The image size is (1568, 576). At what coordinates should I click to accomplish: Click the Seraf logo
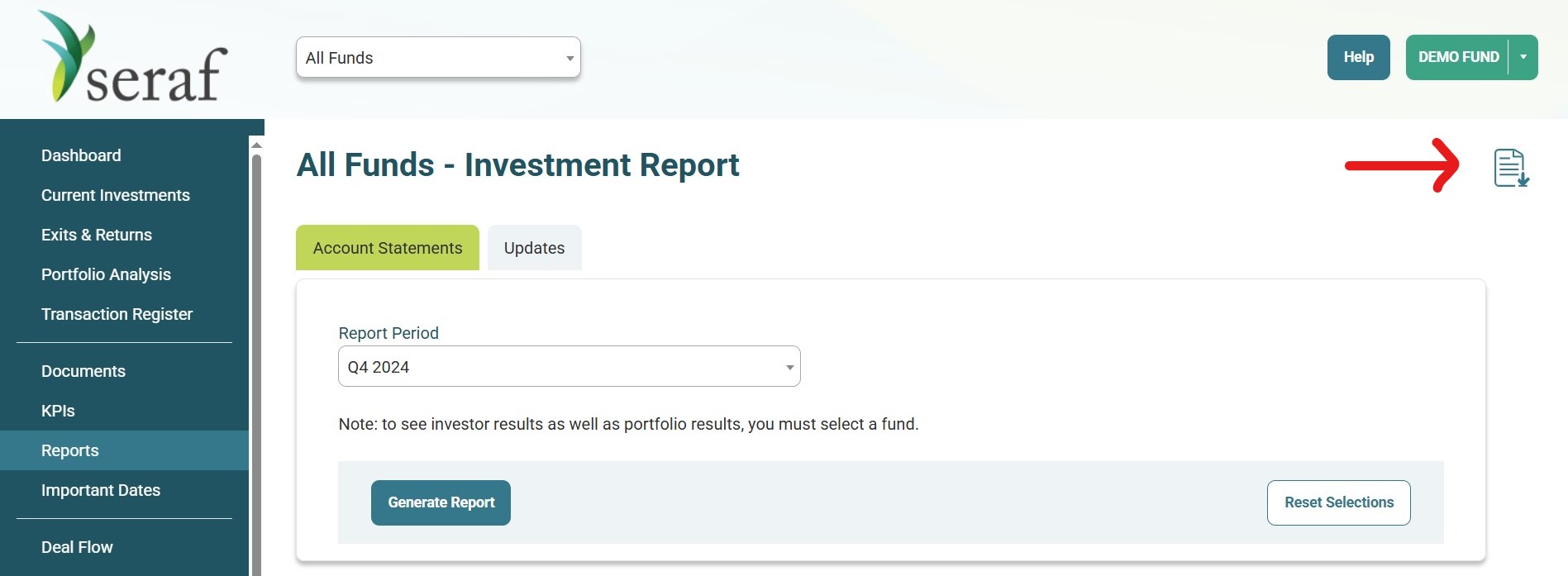coord(132,57)
